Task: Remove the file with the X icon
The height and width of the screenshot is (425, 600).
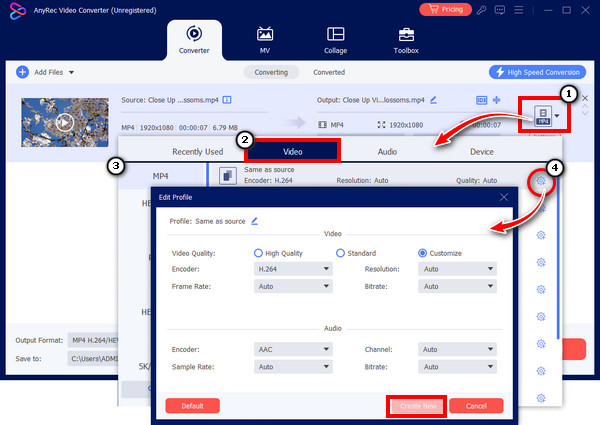Action: pyautogui.click(x=585, y=98)
